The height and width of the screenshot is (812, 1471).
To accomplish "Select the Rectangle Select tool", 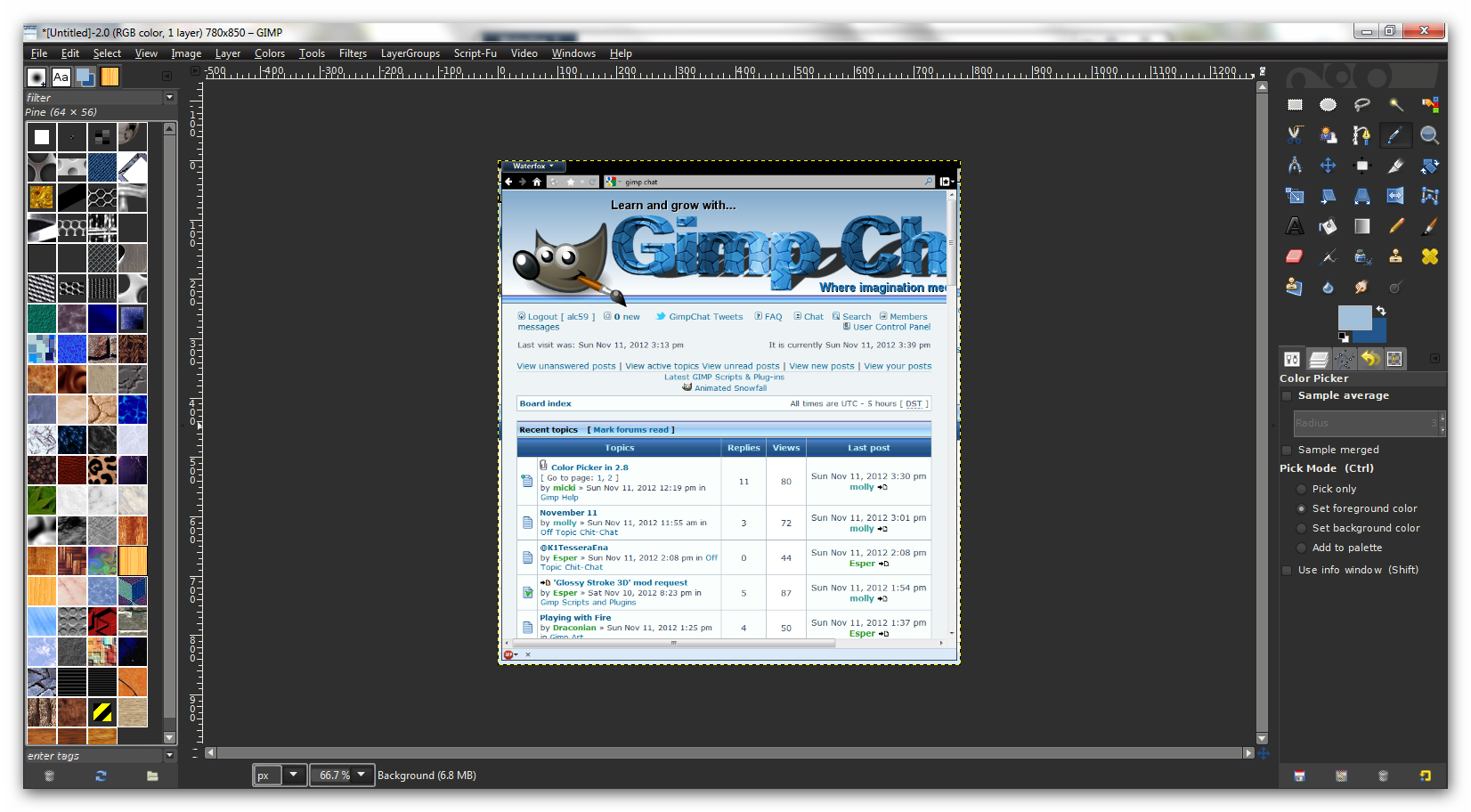I will click(1295, 105).
